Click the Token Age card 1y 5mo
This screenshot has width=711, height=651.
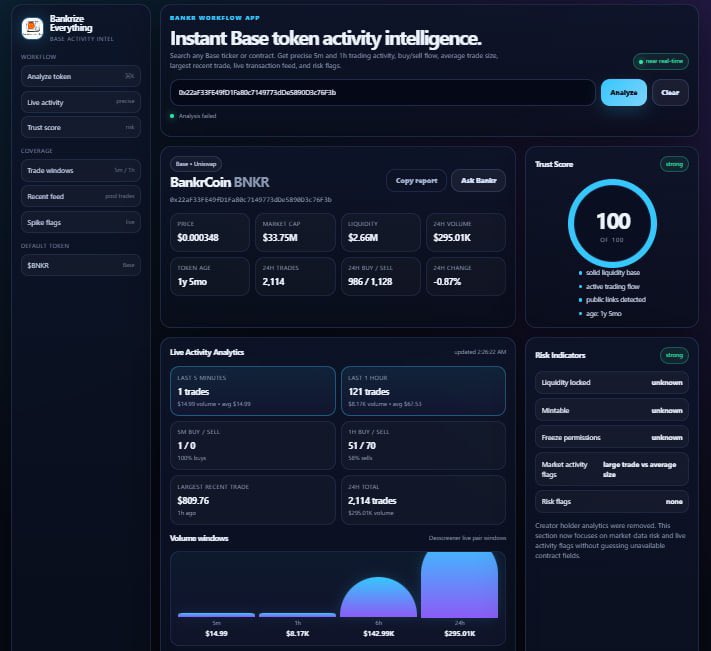click(210, 276)
